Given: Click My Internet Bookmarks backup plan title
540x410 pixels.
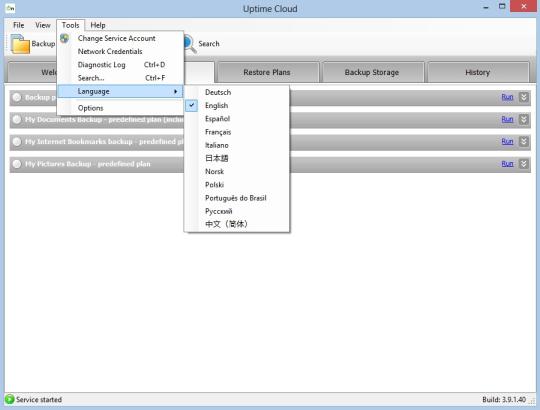Looking at the screenshot, I should [104, 141].
